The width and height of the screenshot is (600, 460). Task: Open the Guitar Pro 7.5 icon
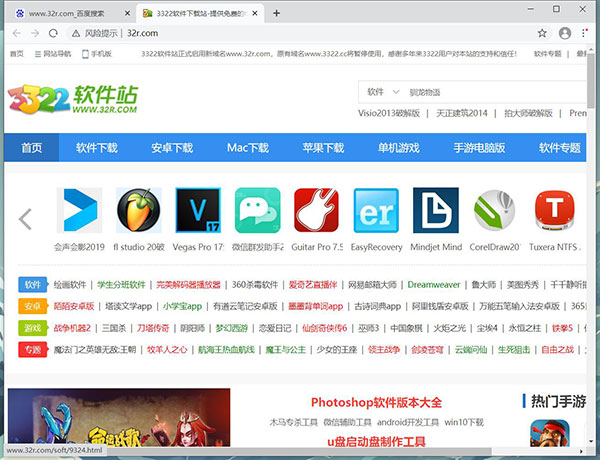(316, 210)
